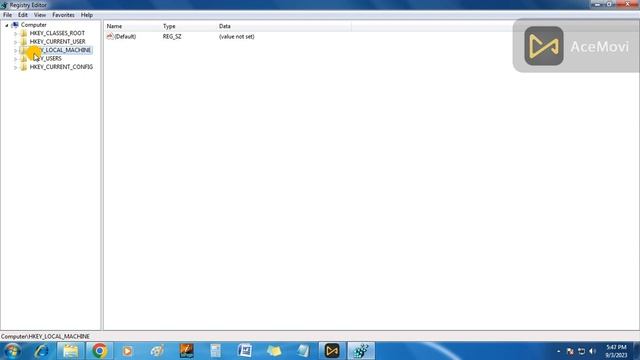Viewport: 640px width, 360px height.
Task: Expand the HKEY_USERS key
Action: pyautogui.click(x=16, y=59)
